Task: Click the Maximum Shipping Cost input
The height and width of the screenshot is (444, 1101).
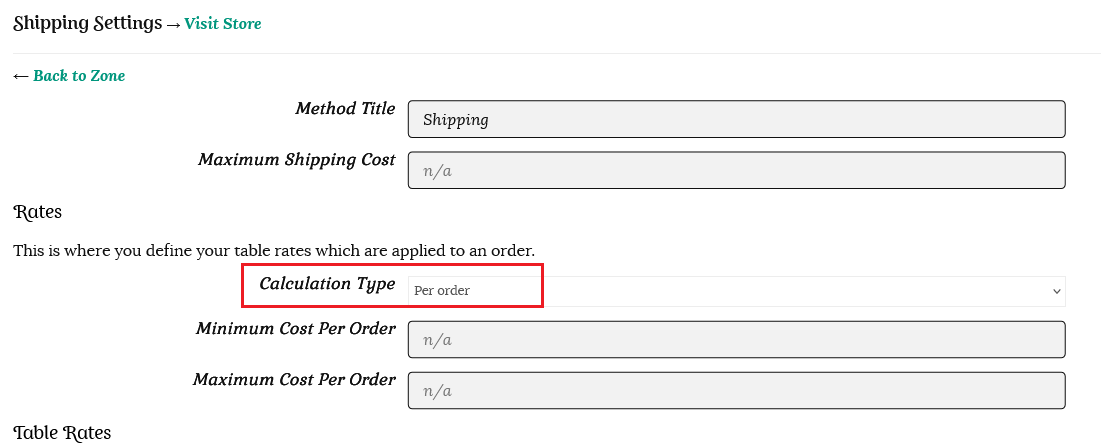Action: (736, 170)
